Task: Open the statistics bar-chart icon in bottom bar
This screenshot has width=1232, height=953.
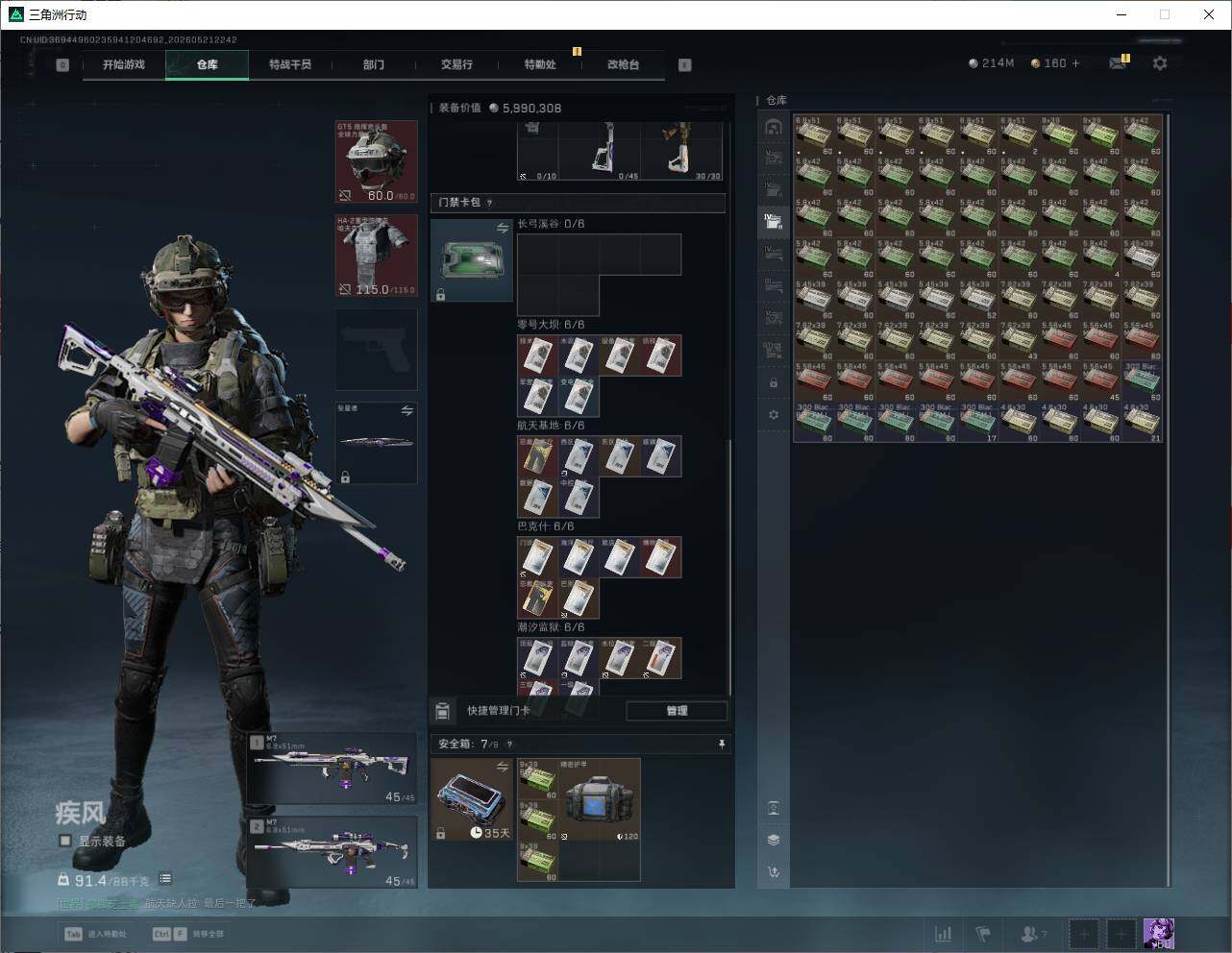Action: pos(944,934)
